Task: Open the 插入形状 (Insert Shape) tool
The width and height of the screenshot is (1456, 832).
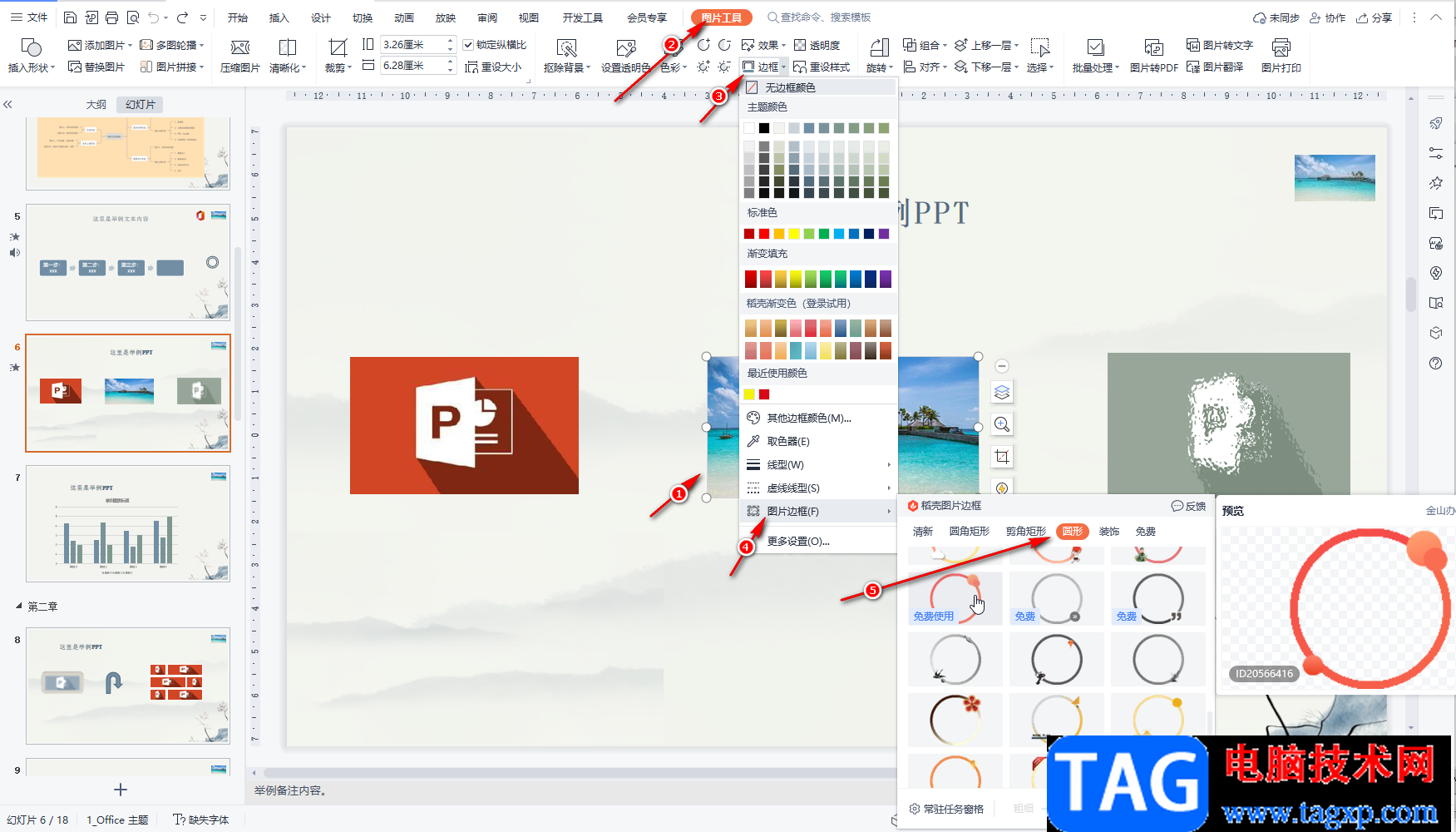Action: (x=31, y=55)
